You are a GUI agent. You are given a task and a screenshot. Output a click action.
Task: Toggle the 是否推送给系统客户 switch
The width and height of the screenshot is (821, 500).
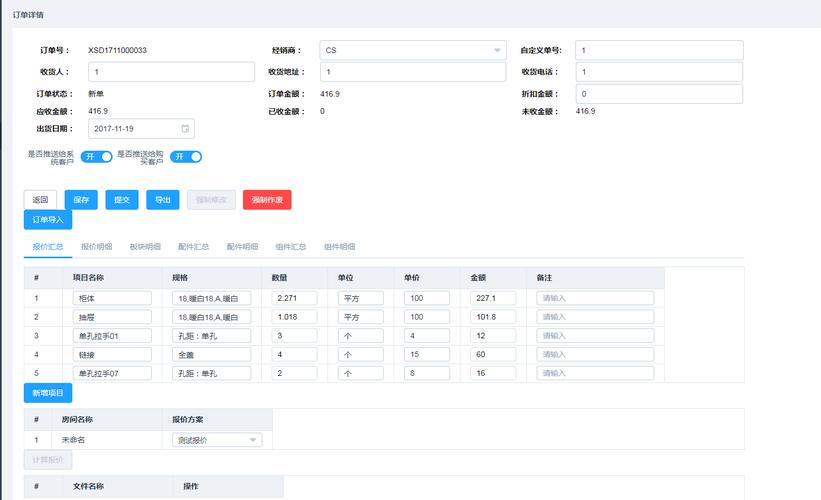point(96,157)
